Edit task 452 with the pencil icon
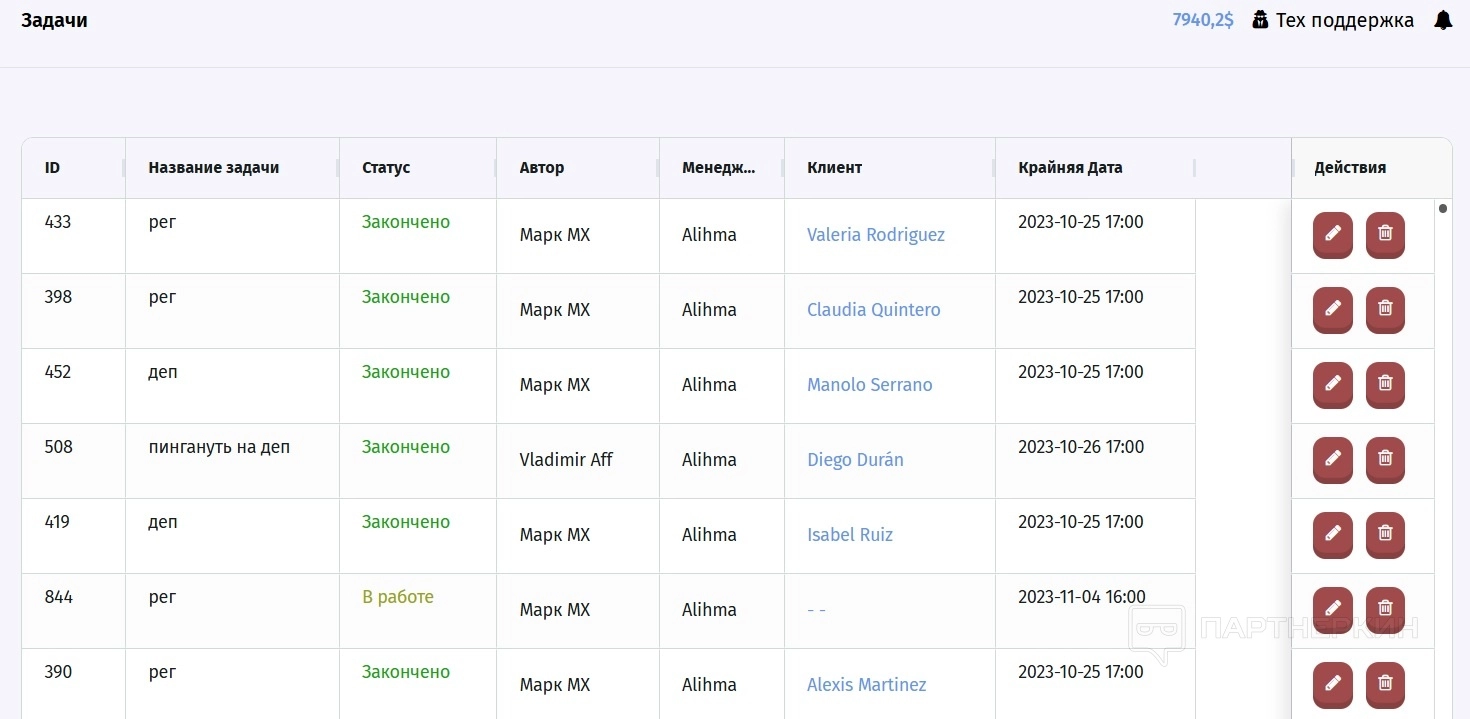Image resolution: width=1470 pixels, height=719 pixels. (1332, 384)
